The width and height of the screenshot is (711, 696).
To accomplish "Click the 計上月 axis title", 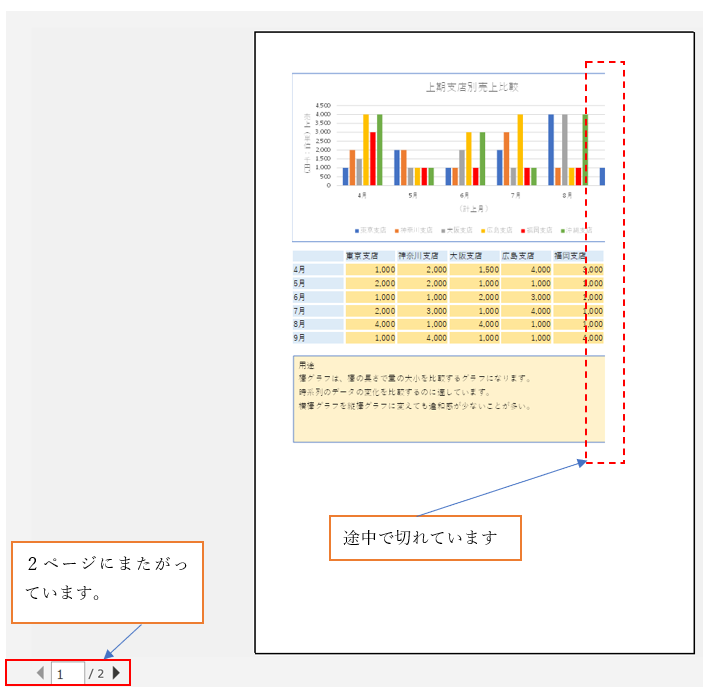I will tap(471, 209).
